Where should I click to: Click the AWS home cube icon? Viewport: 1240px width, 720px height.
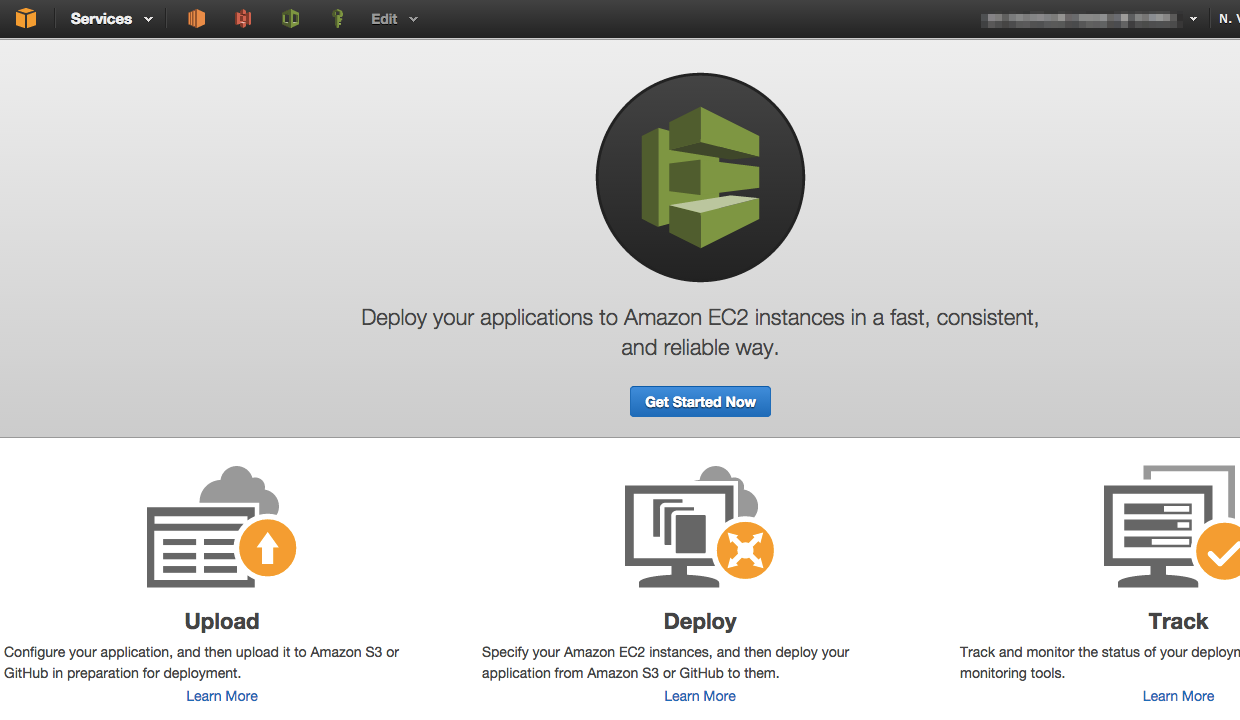27,18
